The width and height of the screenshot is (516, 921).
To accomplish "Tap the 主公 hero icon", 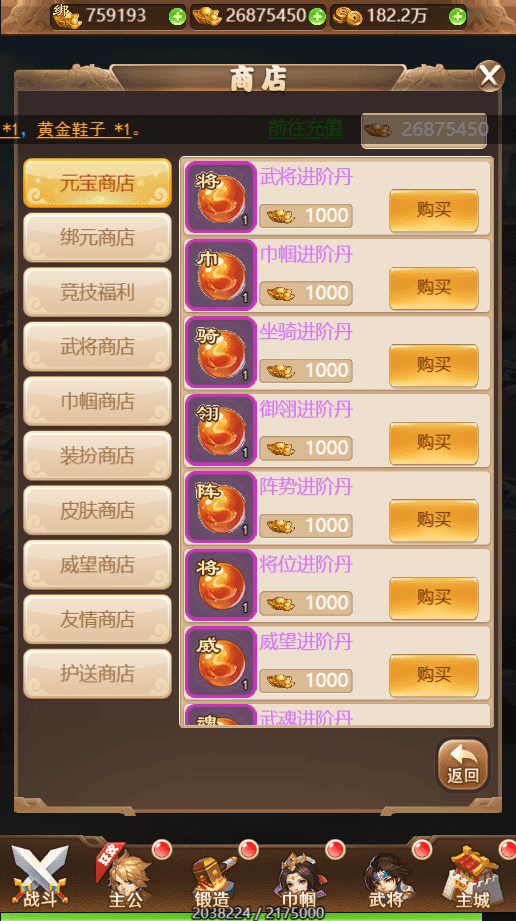I will coord(126,876).
